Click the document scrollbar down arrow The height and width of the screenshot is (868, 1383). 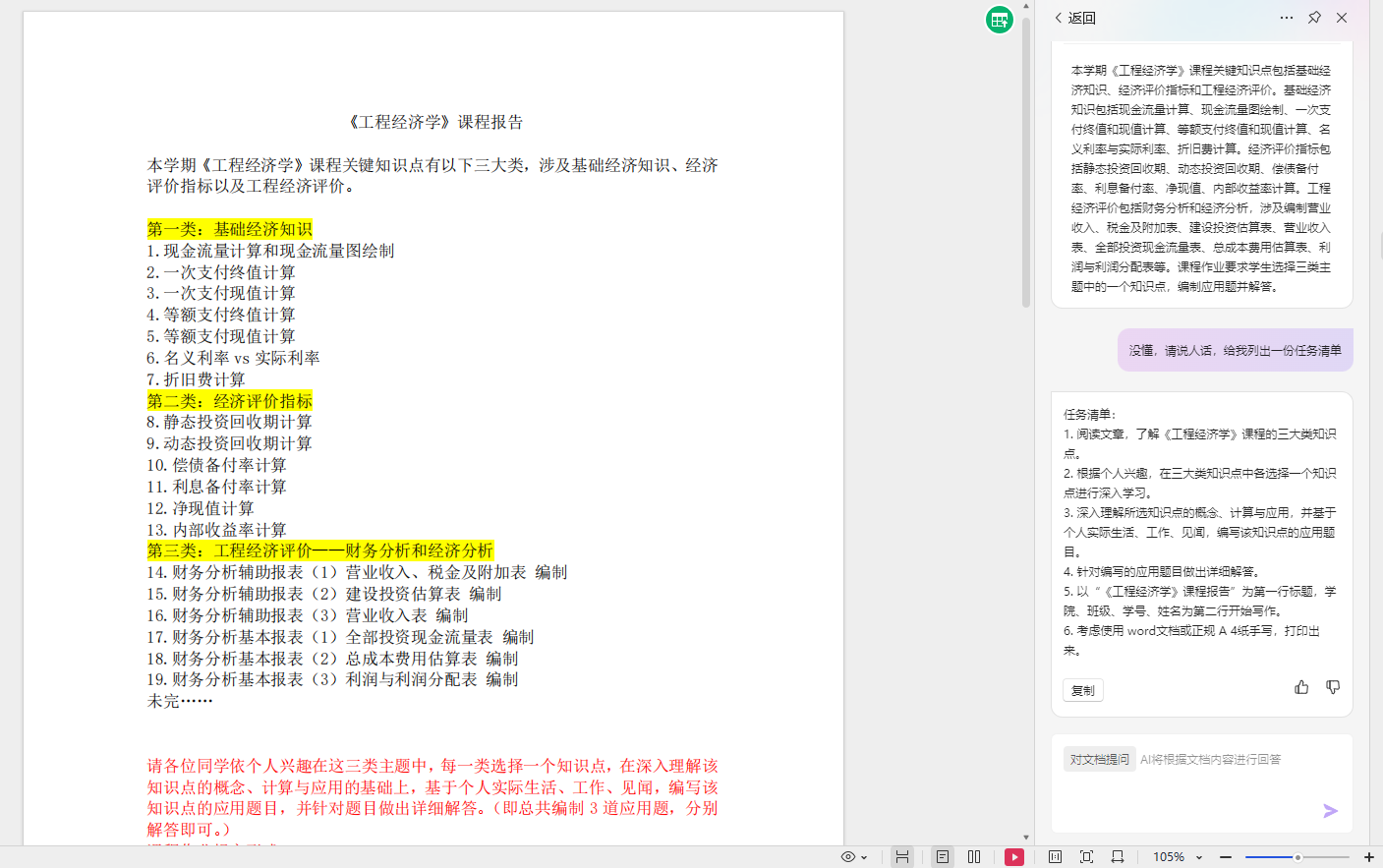1026,838
